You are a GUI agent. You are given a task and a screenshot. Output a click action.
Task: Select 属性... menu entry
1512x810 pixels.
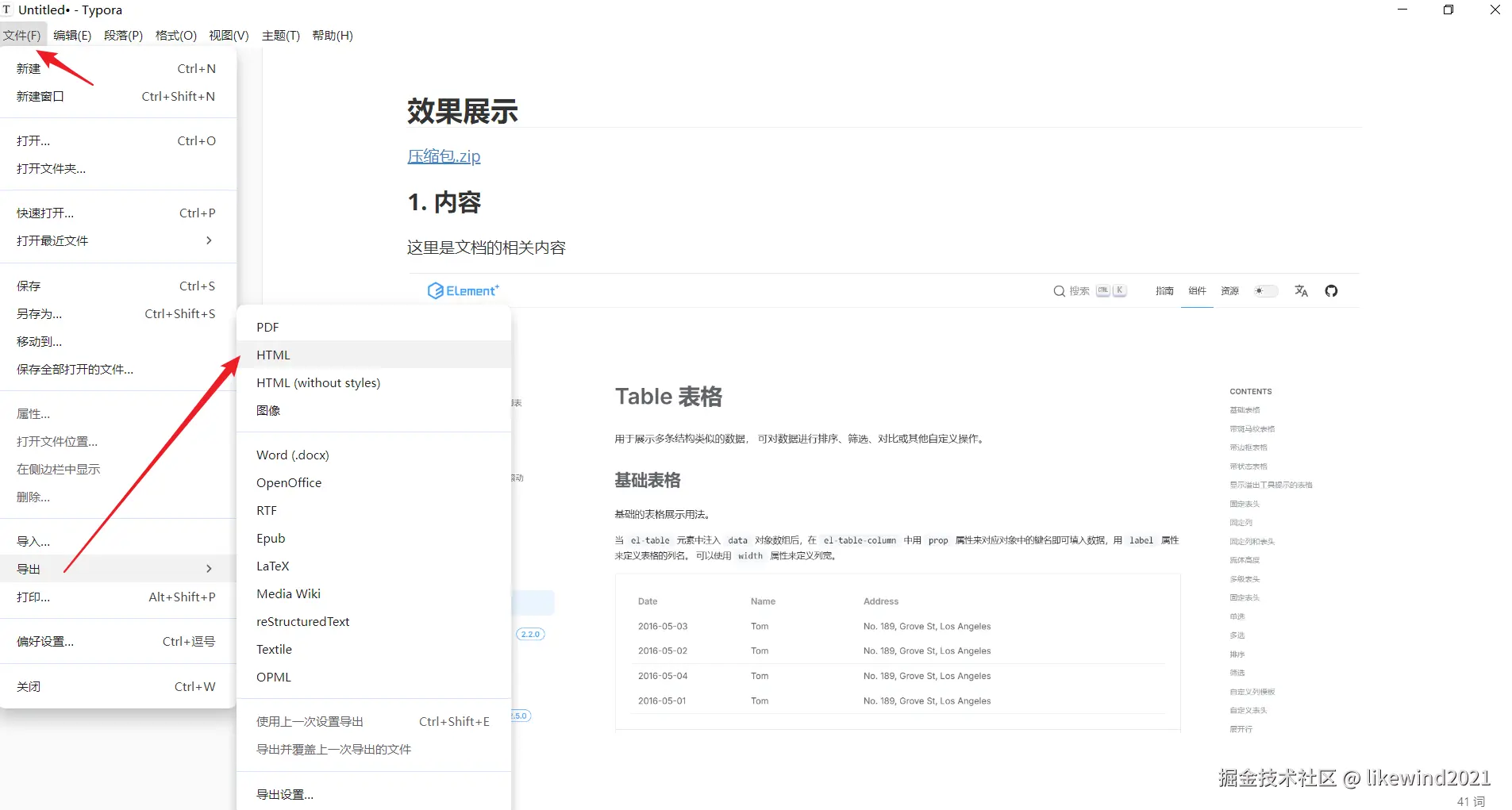[x=117, y=414]
